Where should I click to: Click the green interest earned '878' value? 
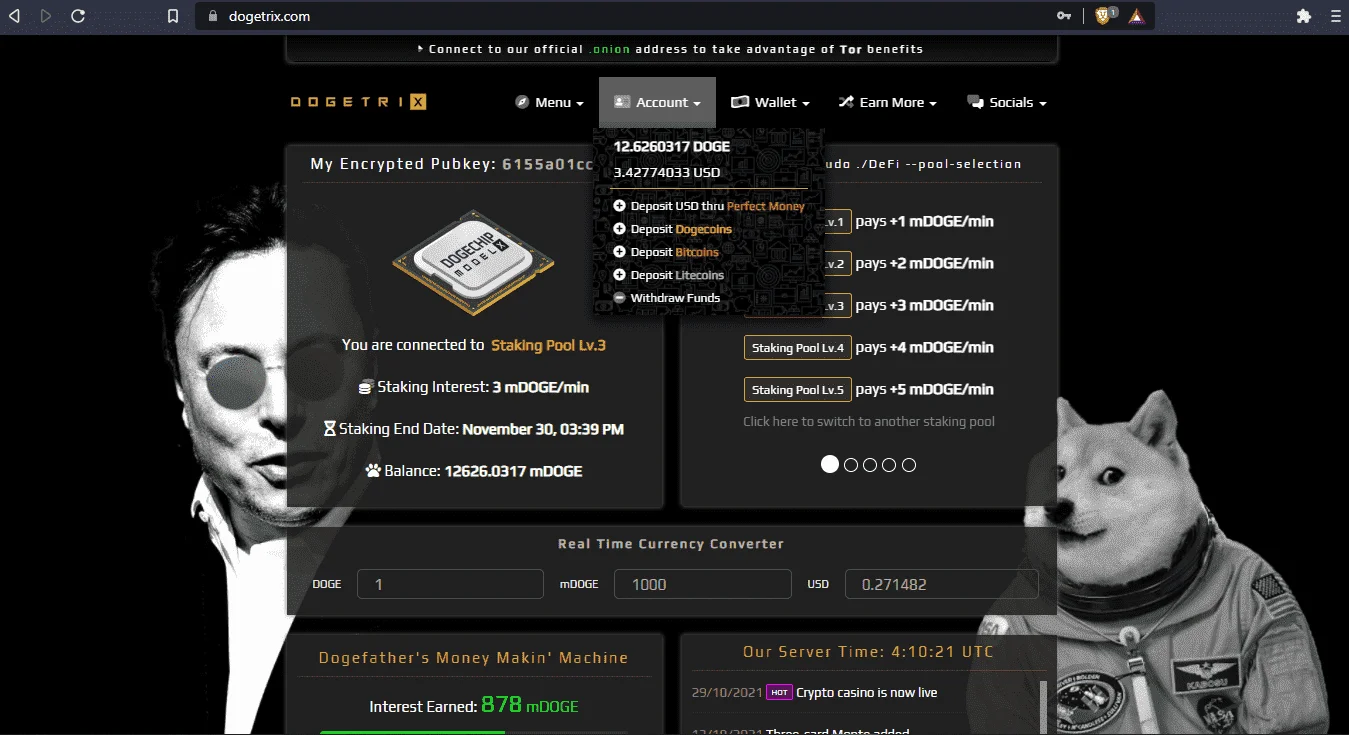pos(502,705)
